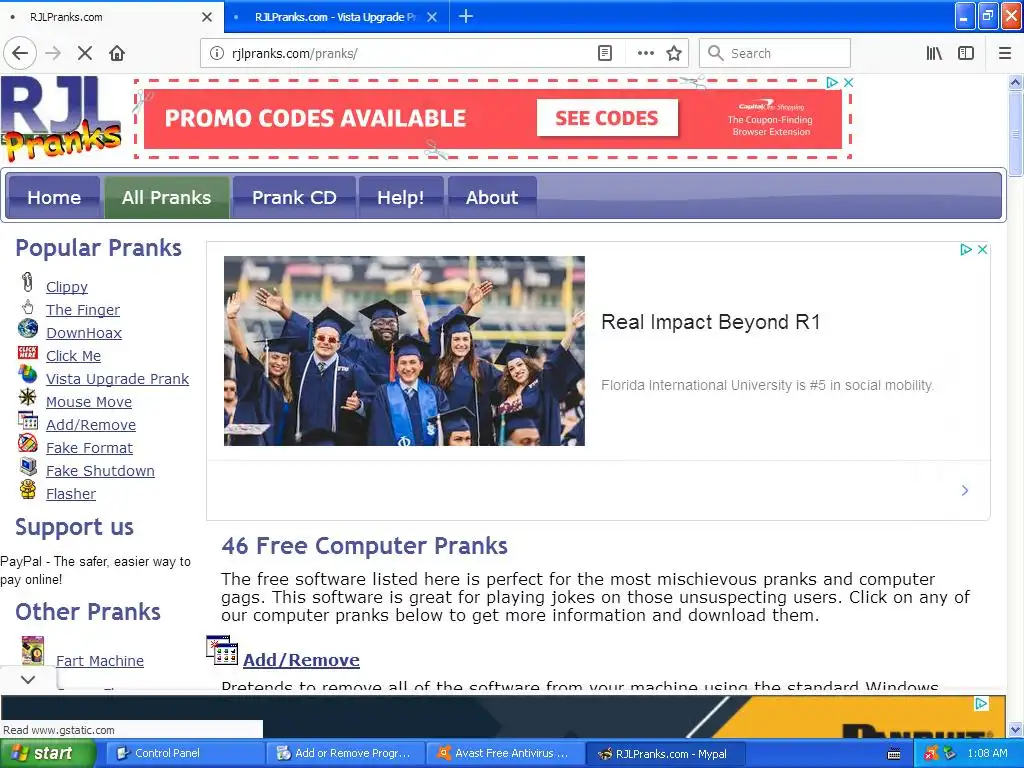1024x768 pixels.
Task: Switch to the Vista Upgrade Prank tab
Action: [x=335, y=17]
